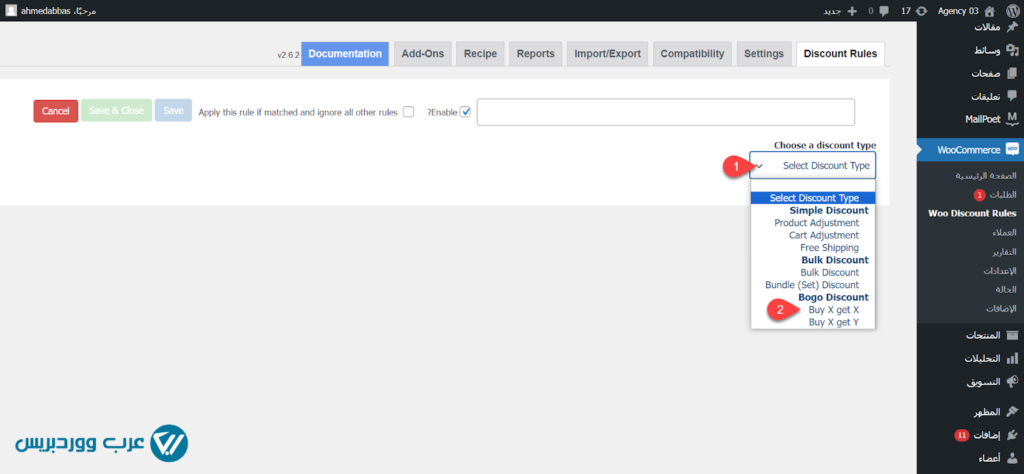Open the products box icon

point(1012,335)
